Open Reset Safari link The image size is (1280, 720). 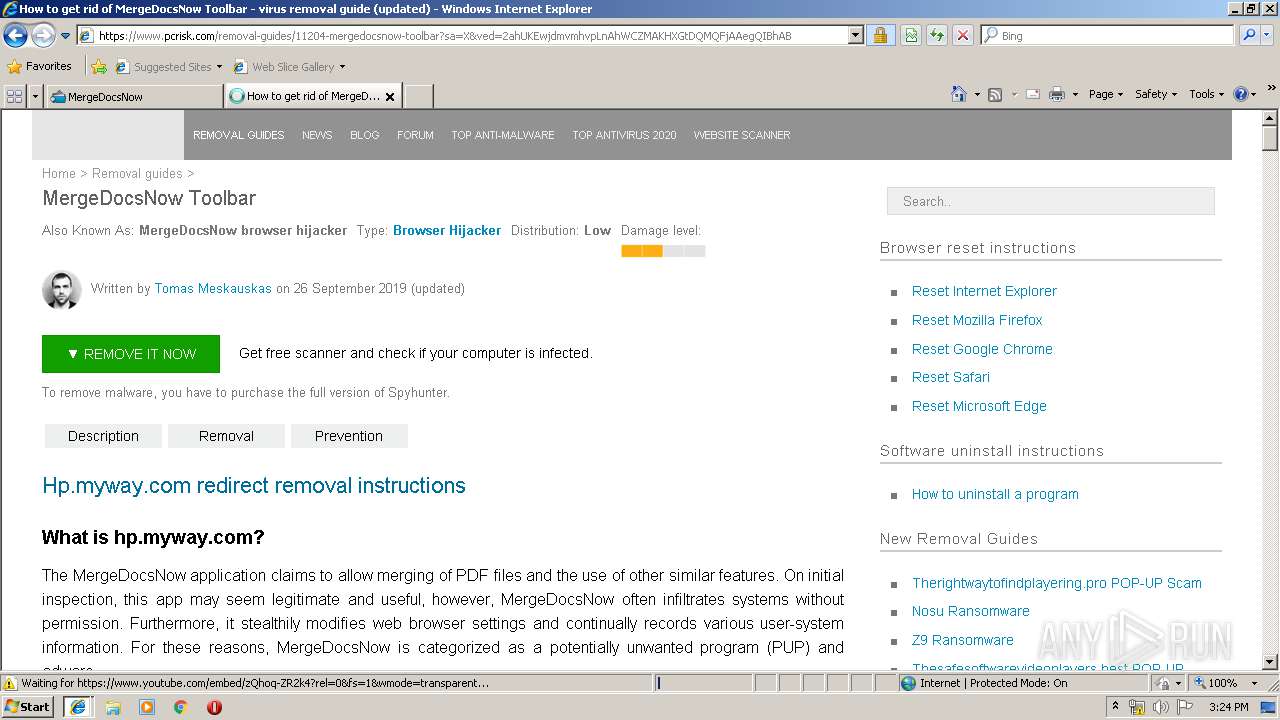(951, 377)
